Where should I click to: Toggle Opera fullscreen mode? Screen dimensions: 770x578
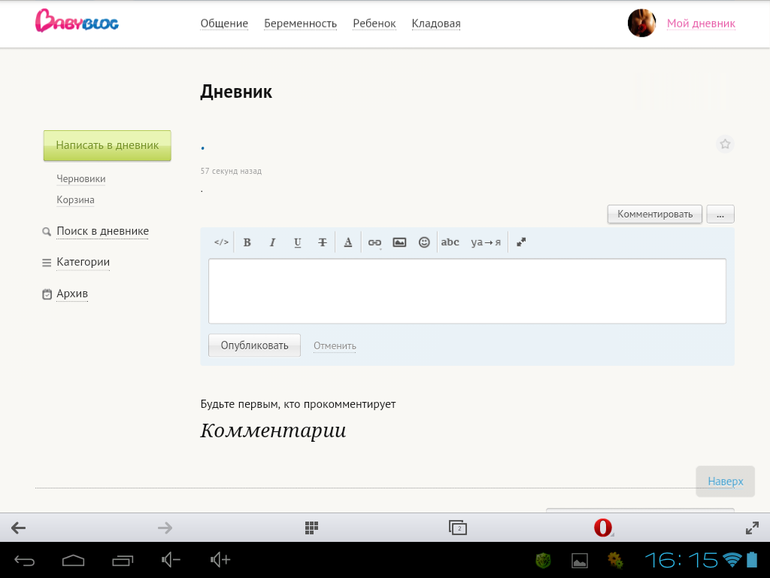pyautogui.click(x=752, y=528)
